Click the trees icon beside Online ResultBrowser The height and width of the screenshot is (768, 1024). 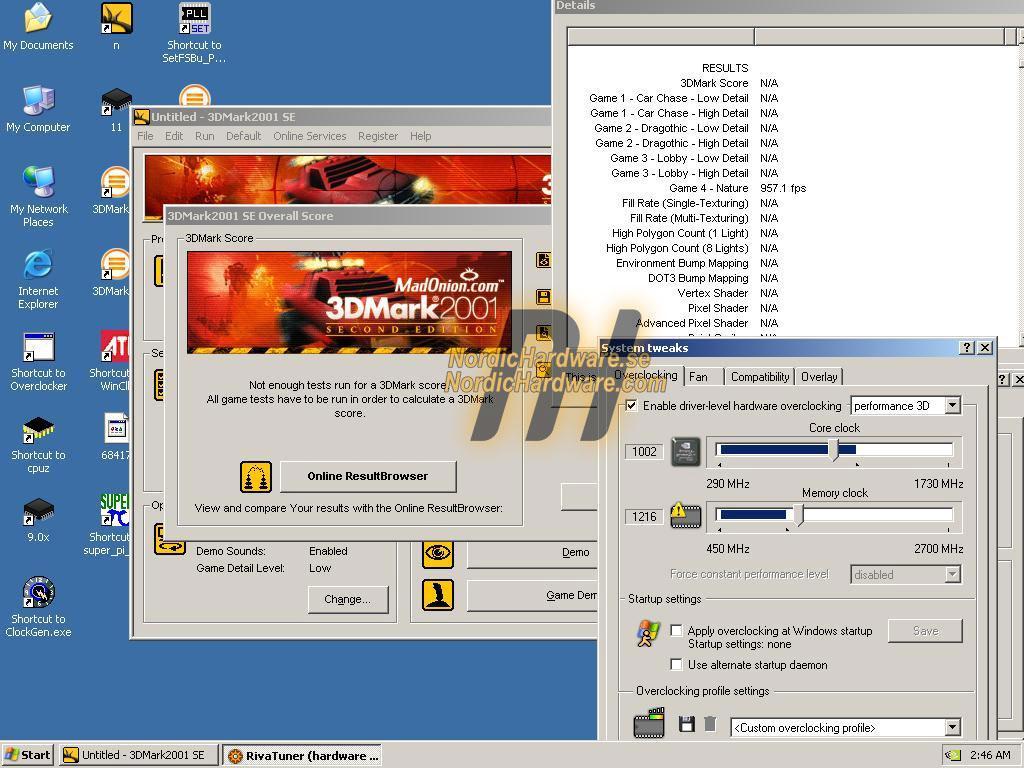tap(256, 477)
